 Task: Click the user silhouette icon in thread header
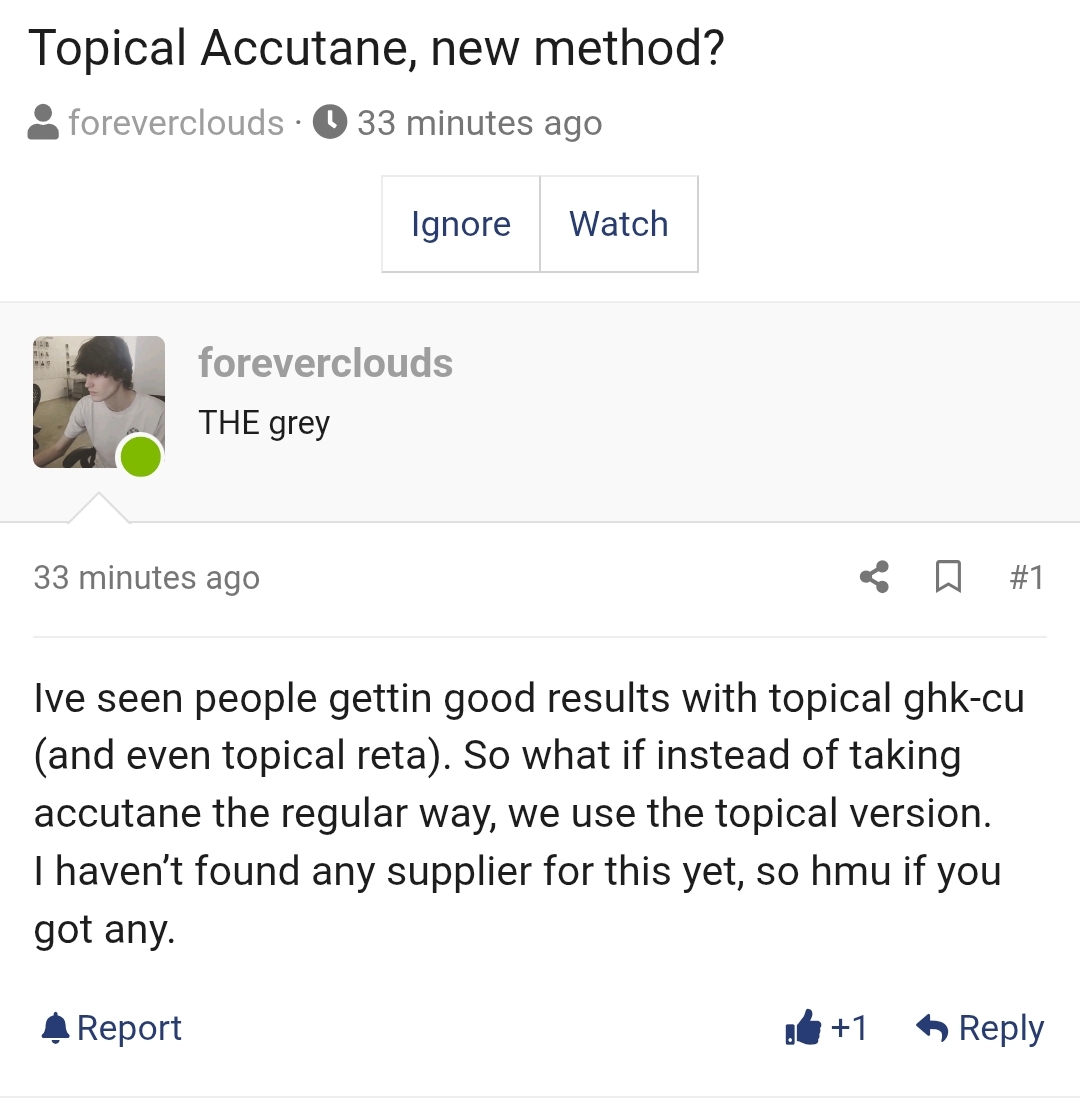pos(43,122)
